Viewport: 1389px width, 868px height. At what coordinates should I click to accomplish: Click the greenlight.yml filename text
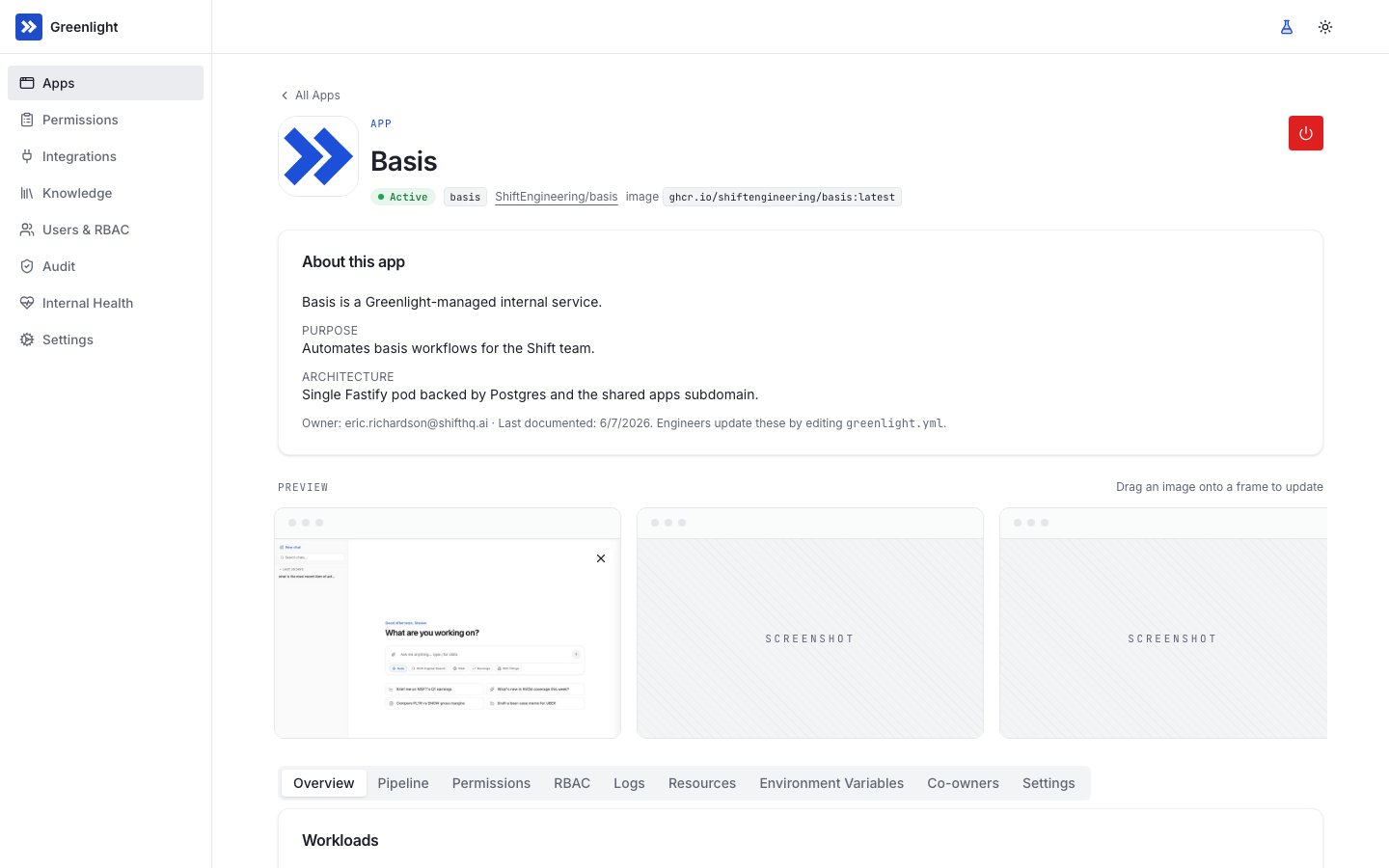point(894,423)
